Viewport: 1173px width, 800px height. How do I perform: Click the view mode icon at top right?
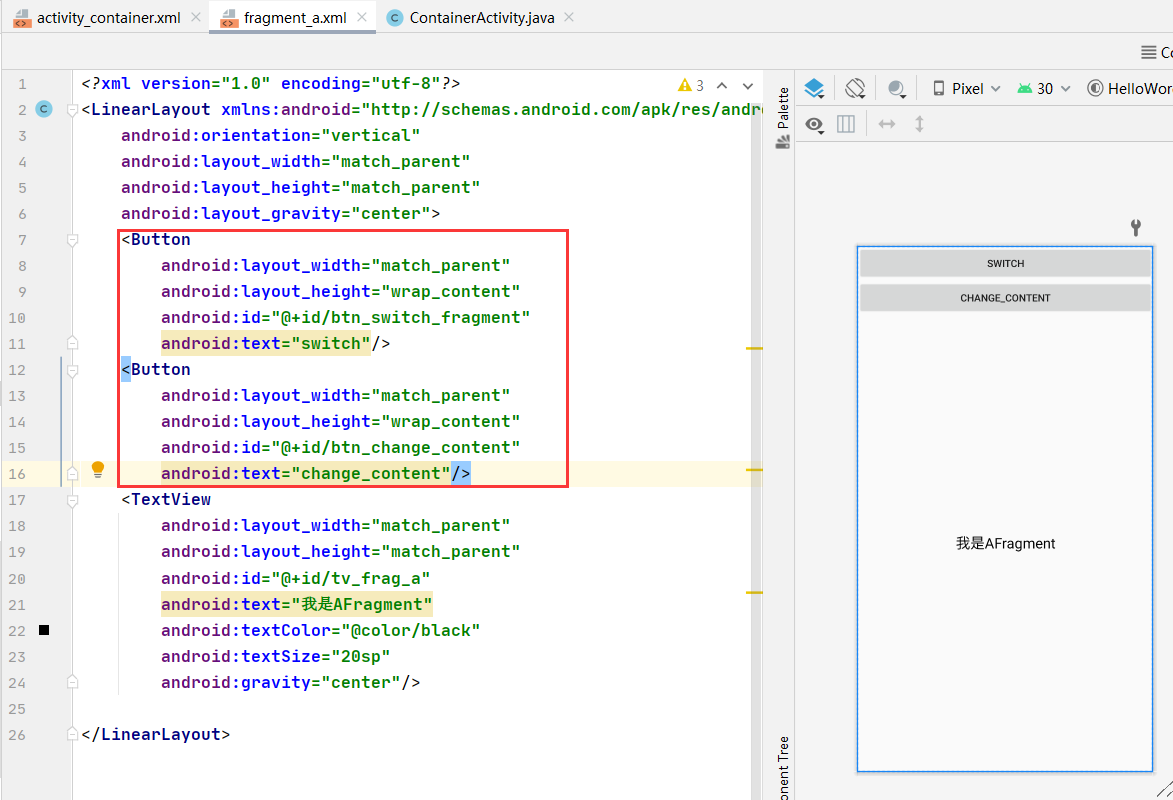[x=1148, y=52]
